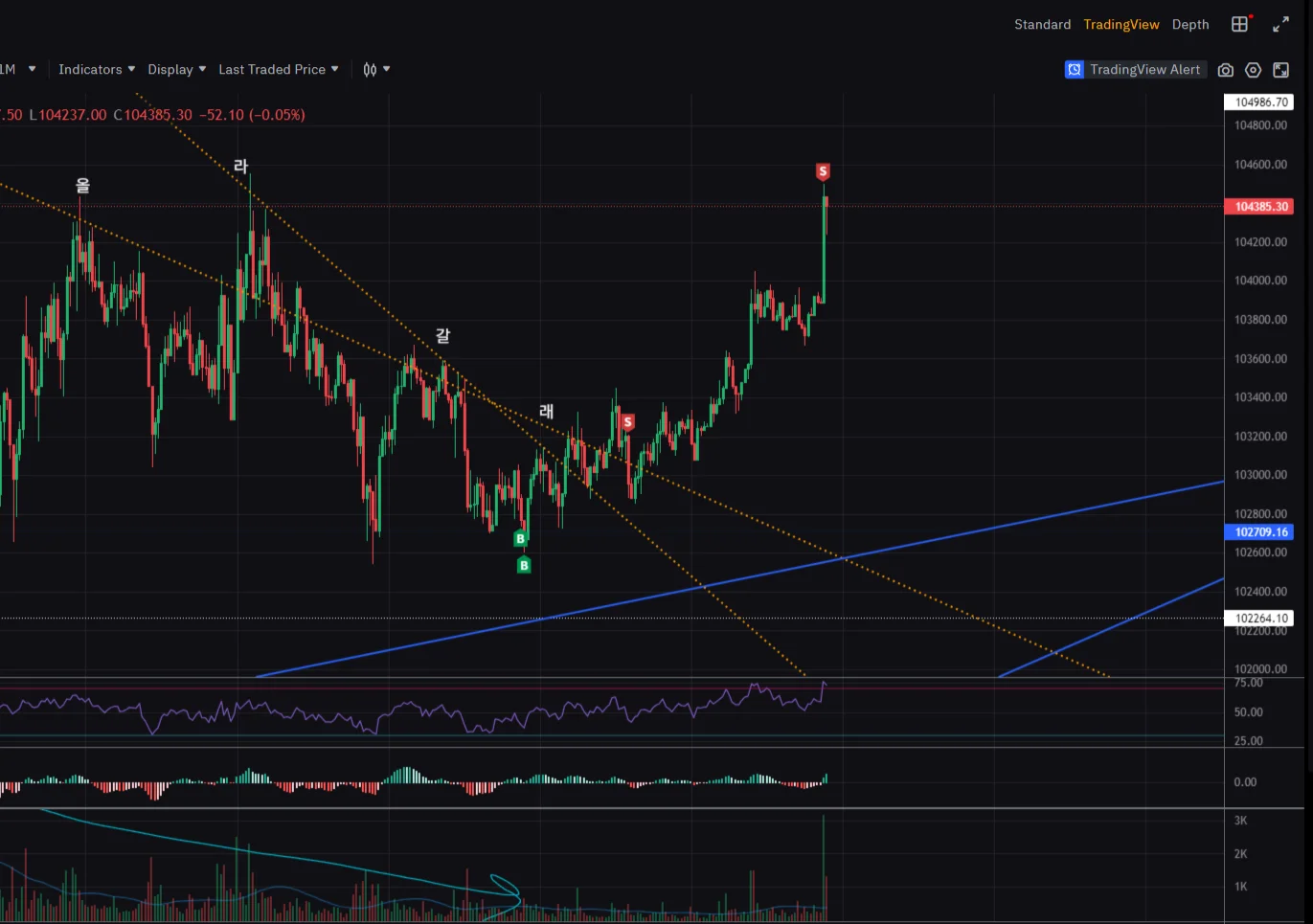1313x924 pixels.
Task: Take a chart snapshot with the camera icon
Action: [1226, 70]
